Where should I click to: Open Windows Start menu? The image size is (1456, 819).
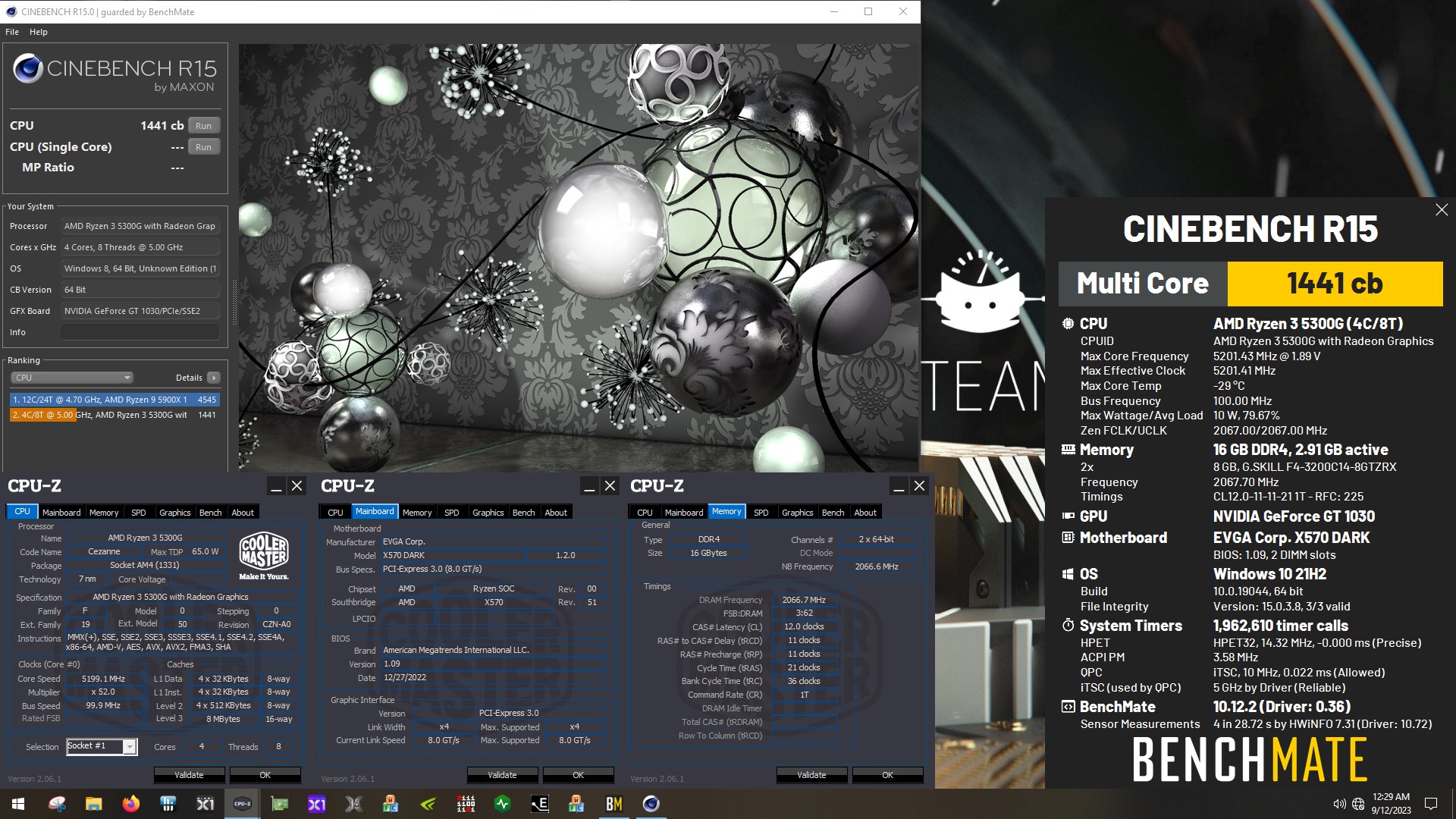[18, 804]
